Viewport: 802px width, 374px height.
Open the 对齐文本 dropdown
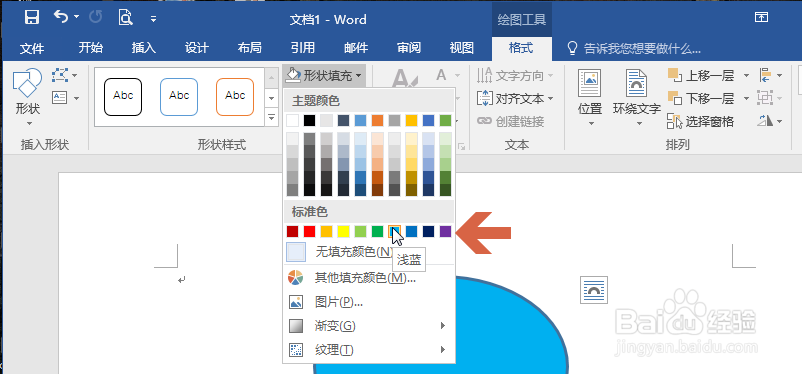(x=515, y=98)
